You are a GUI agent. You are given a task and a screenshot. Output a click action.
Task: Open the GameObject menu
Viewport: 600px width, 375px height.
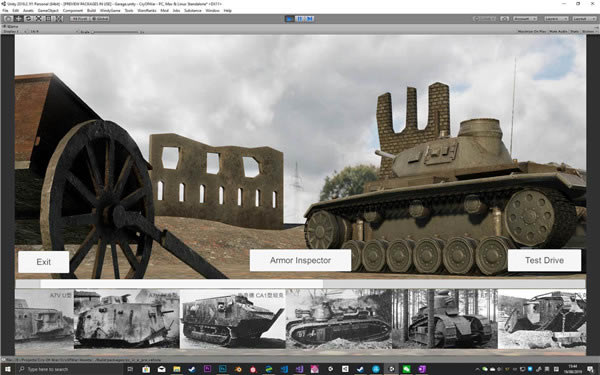(x=48, y=10)
